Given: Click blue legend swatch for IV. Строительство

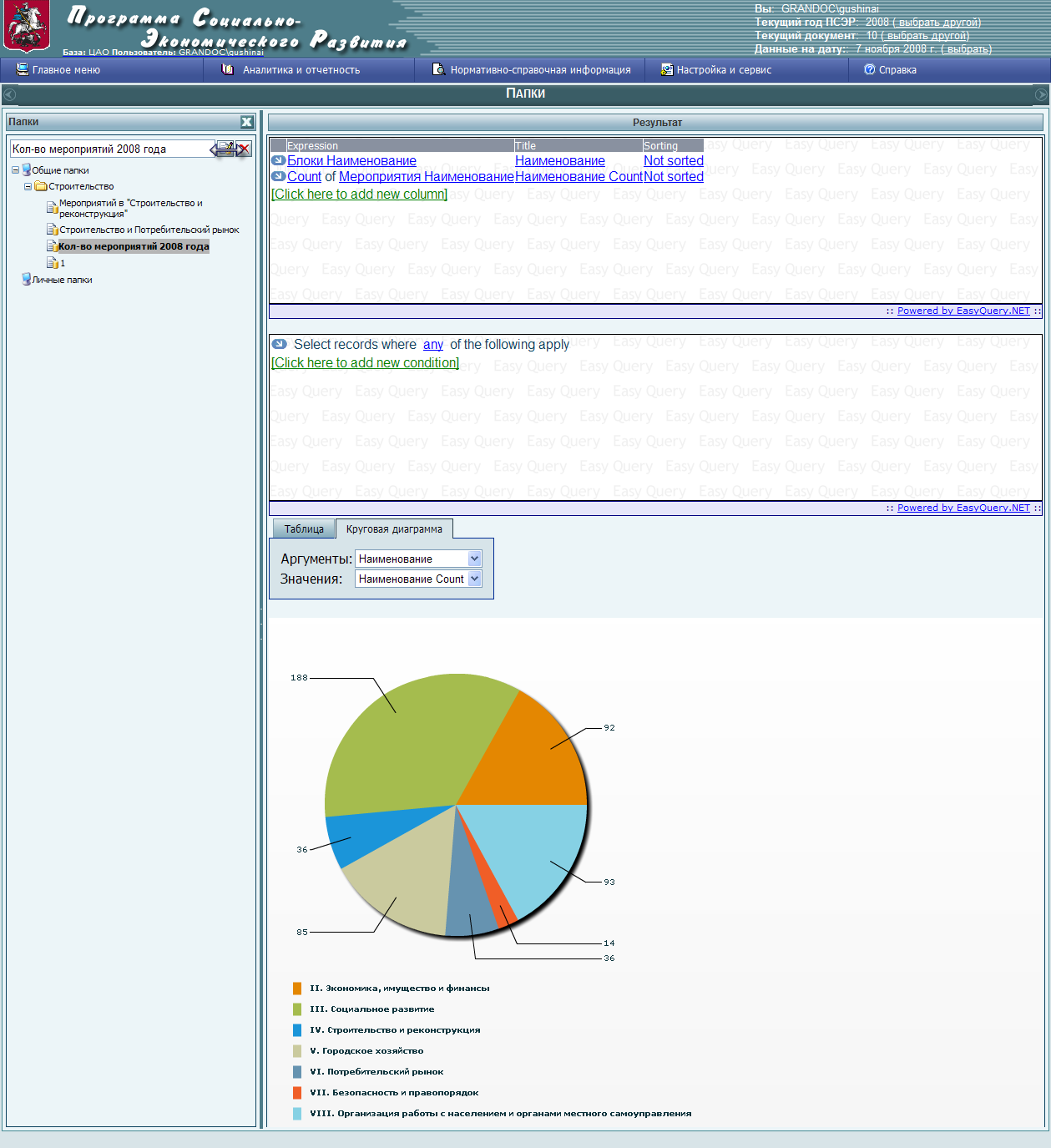Looking at the screenshot, I should coord(297,1030).
